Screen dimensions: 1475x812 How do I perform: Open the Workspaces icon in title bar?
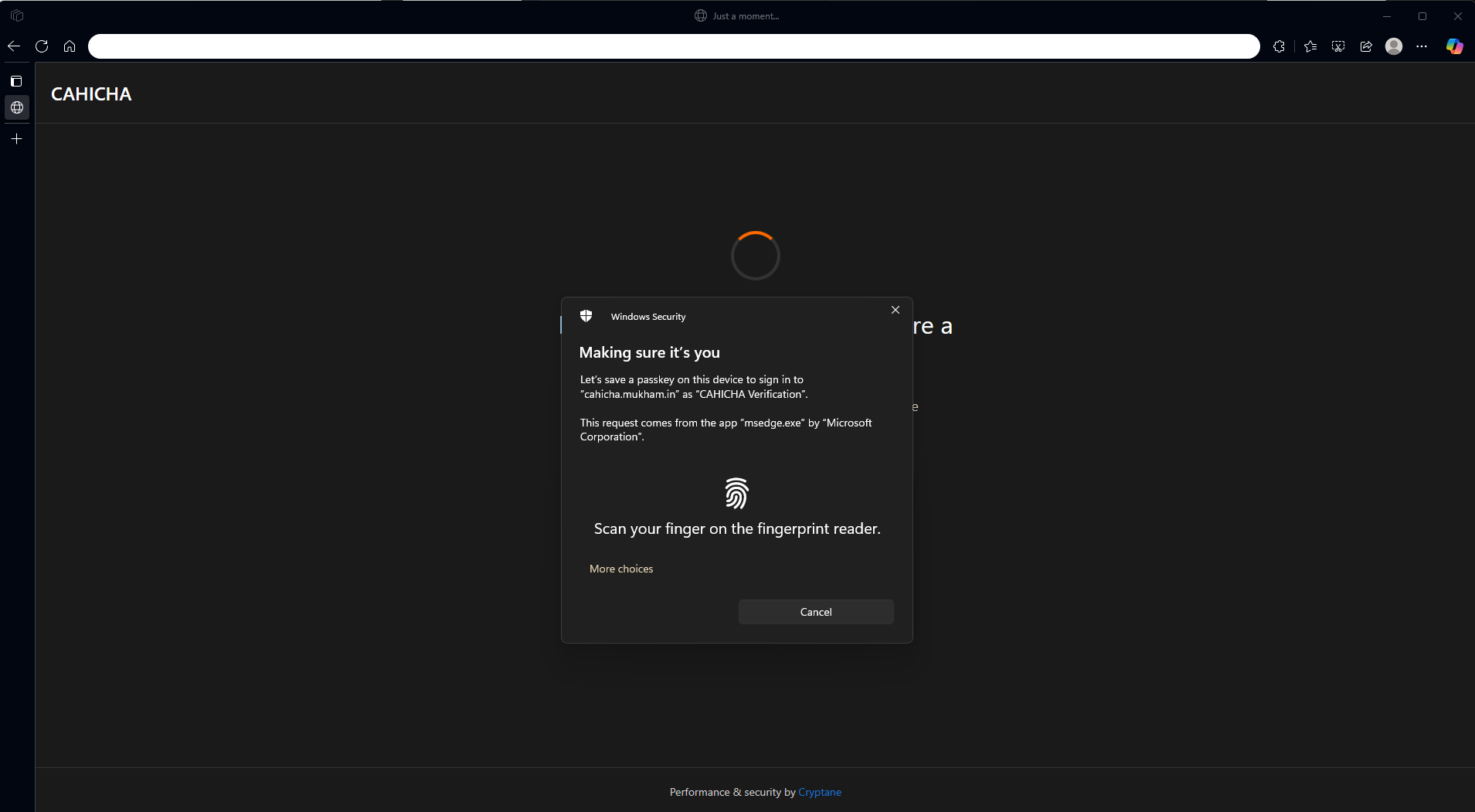pyautogui.click(x=17, y=15)
